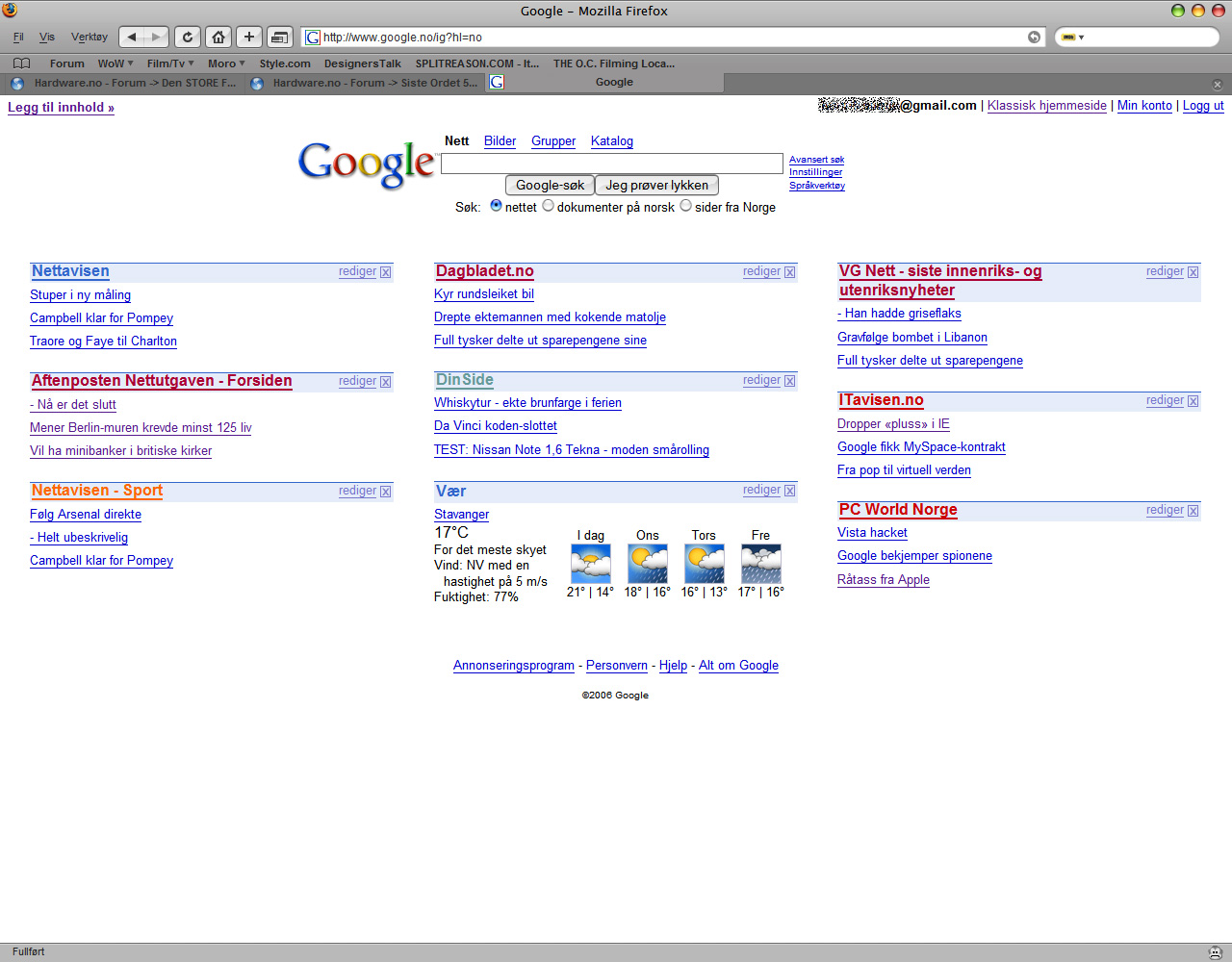This screenshot has width=1232, height=962.
Task: Click the browser forward arrow button
Action: point(157,37)
